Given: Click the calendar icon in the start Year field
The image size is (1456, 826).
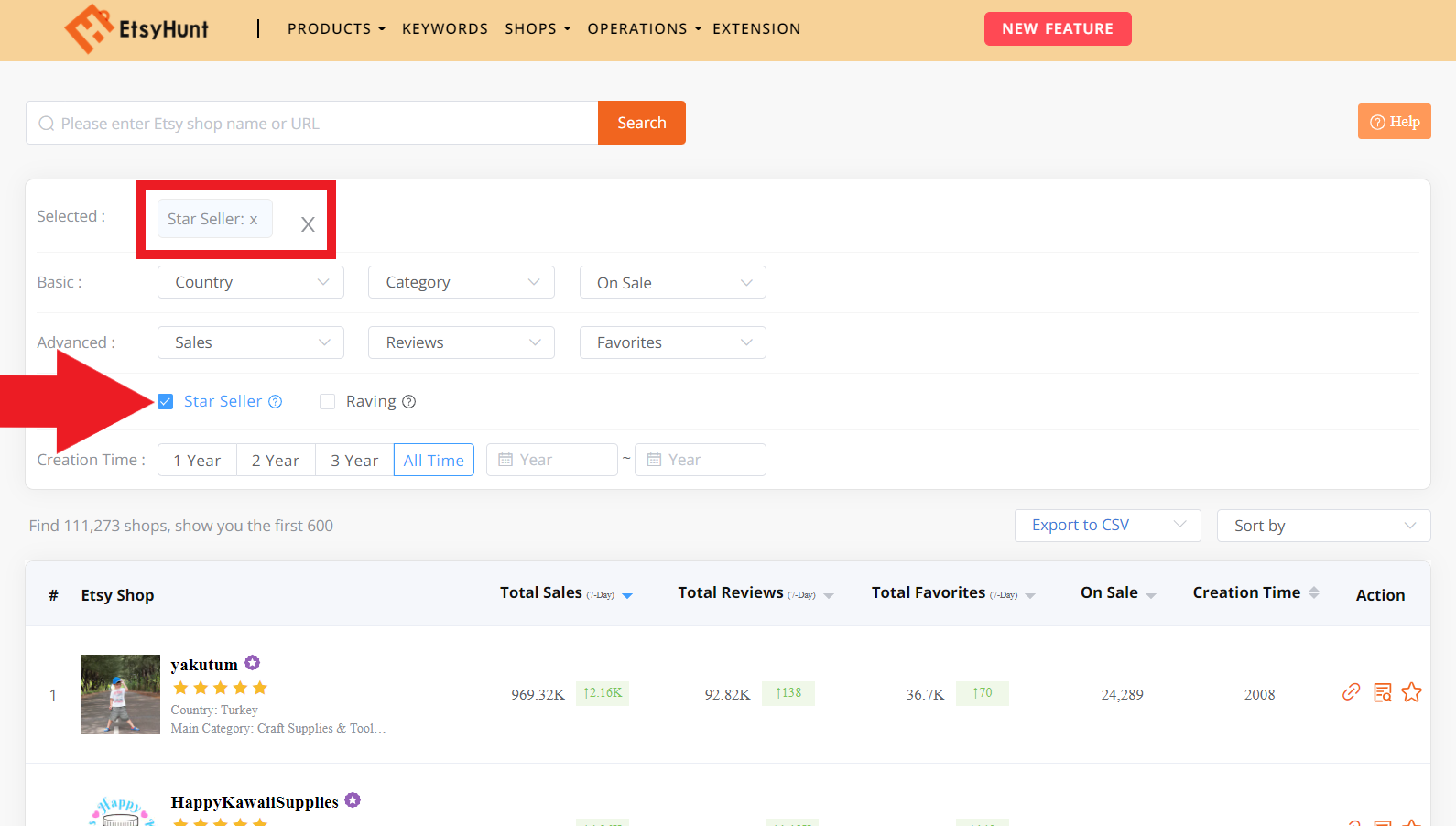Looking at the screenshot, I should click(505, 460).
